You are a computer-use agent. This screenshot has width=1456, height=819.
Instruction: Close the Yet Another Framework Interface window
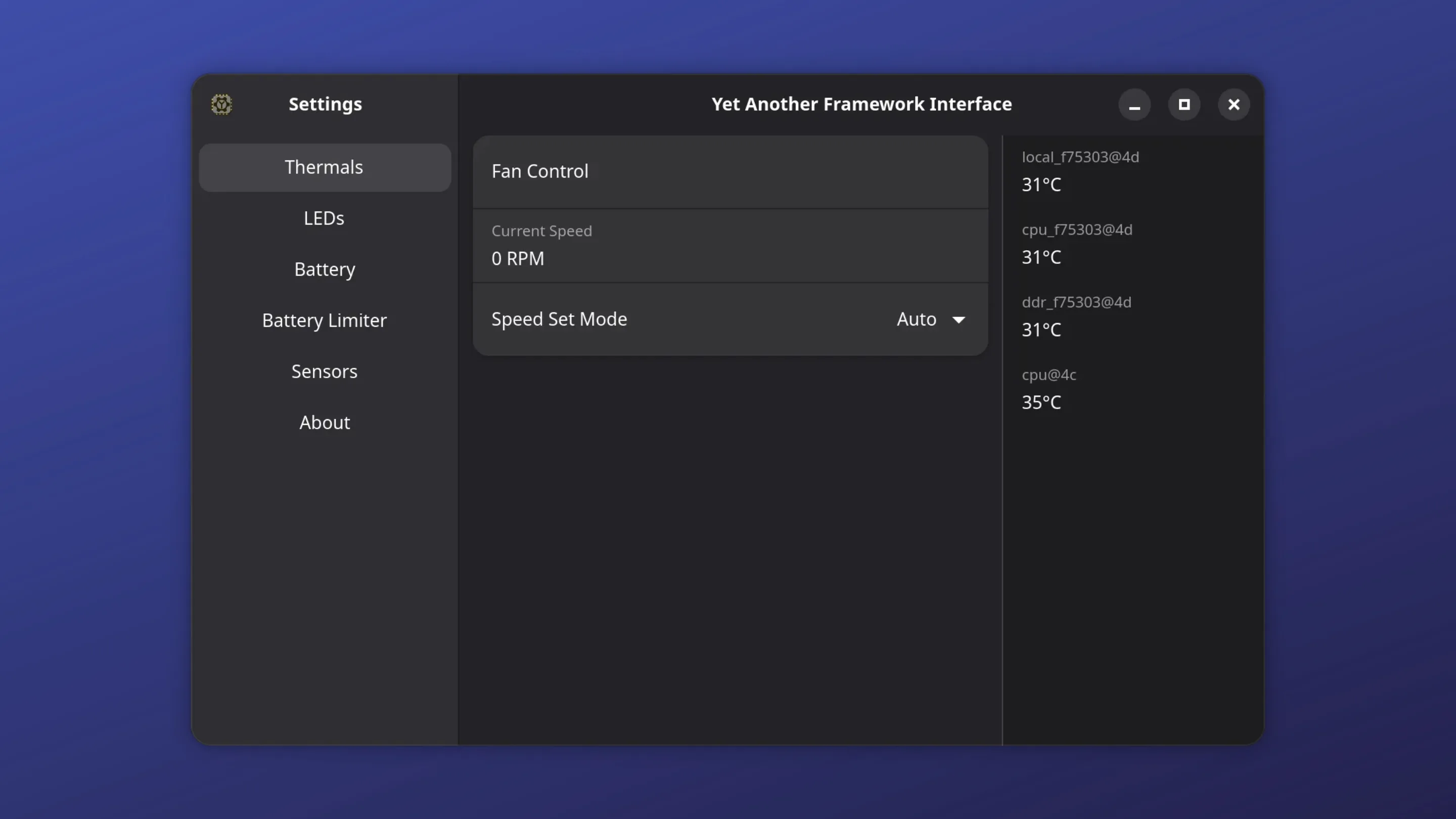click(1234, 105)
